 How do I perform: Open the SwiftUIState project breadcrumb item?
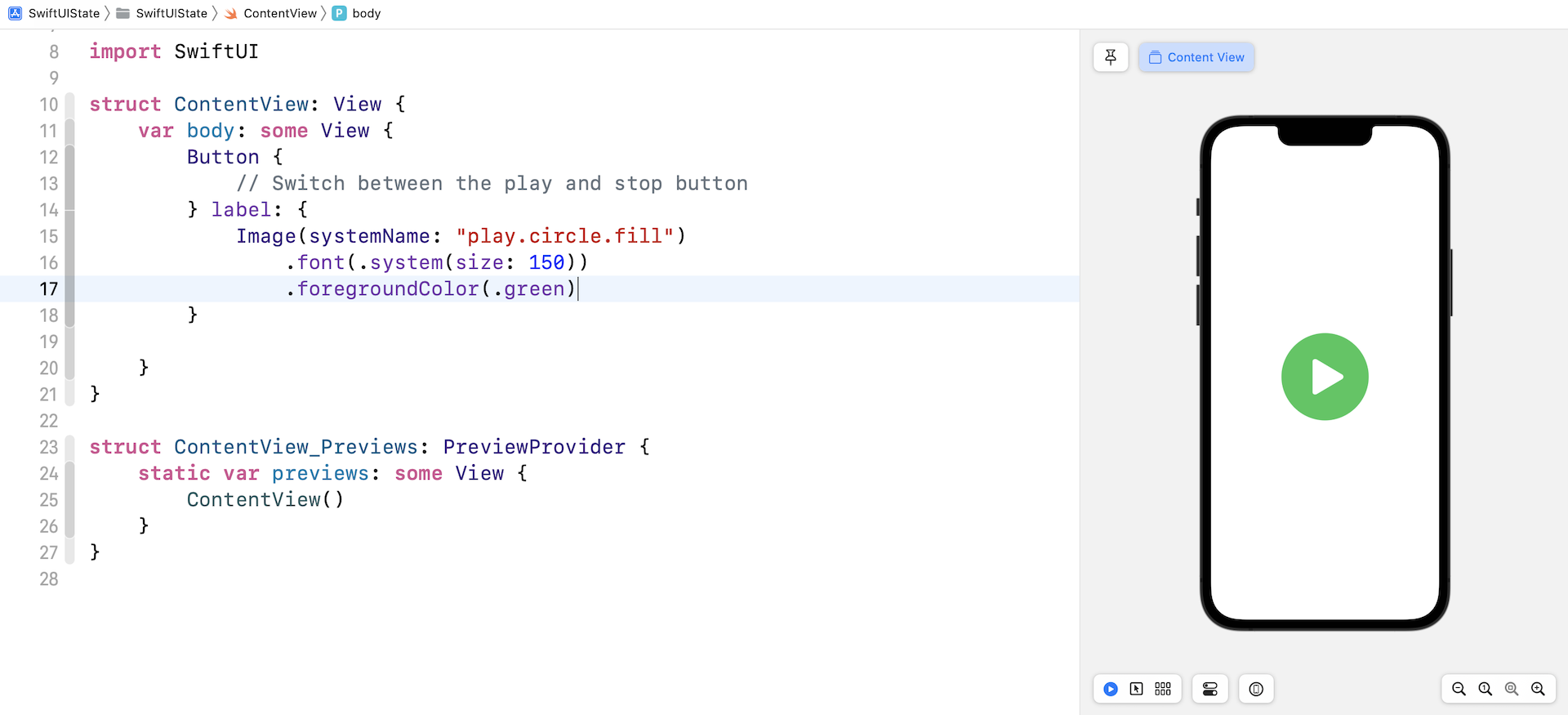pyautogui.click(x=65, y=13)
